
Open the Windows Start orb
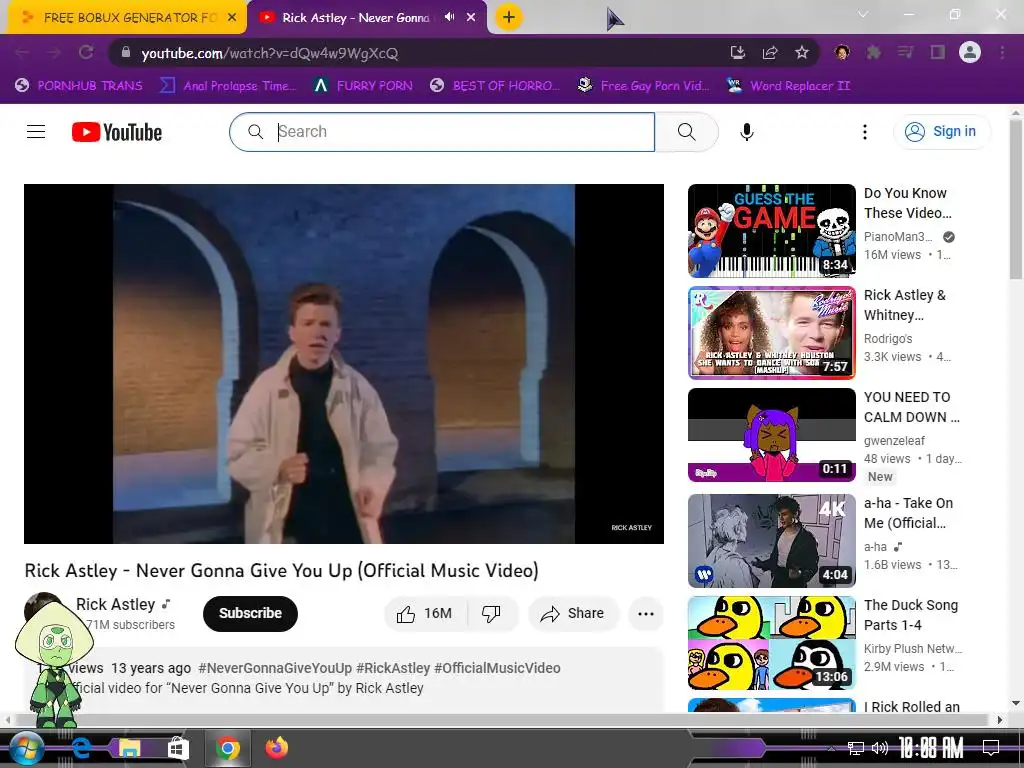tap(25, 748)
